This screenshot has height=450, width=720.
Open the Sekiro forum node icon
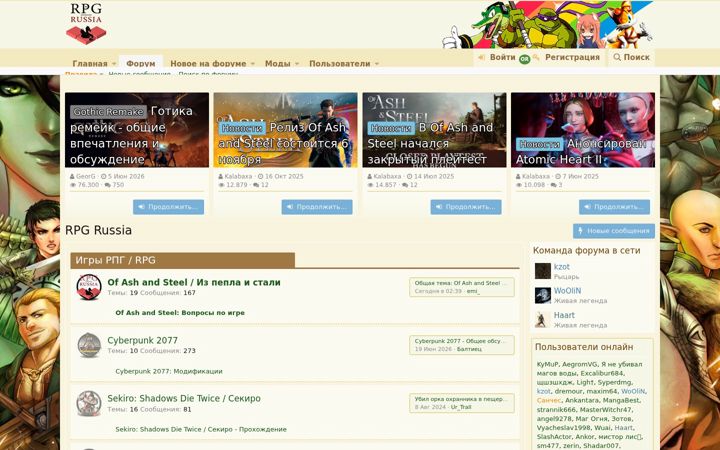[89, 403]
